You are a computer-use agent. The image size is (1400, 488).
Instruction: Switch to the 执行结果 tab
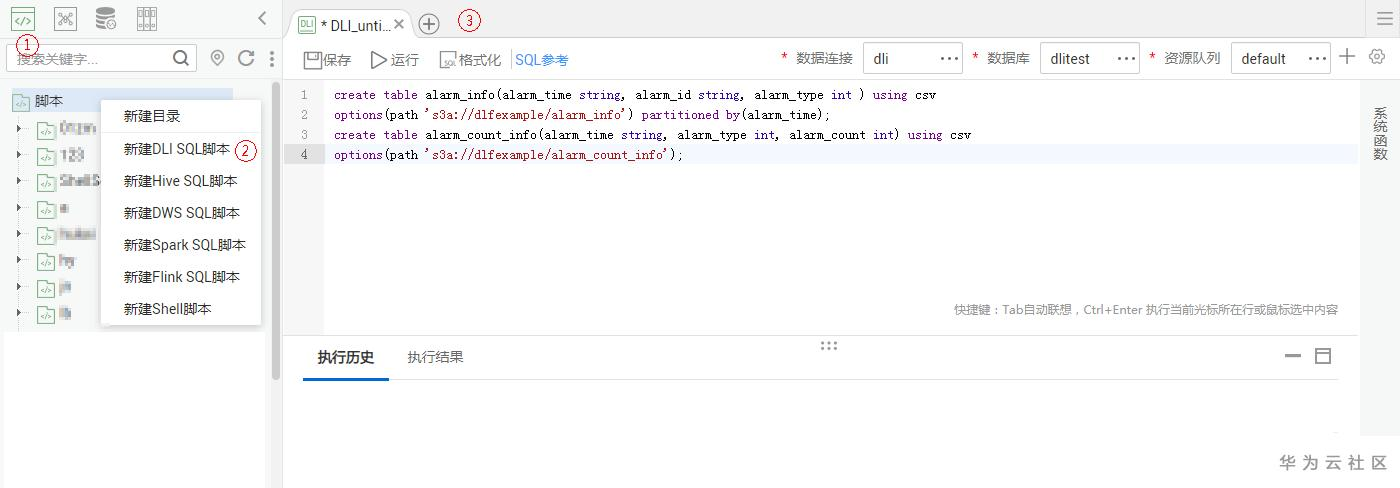435,357
